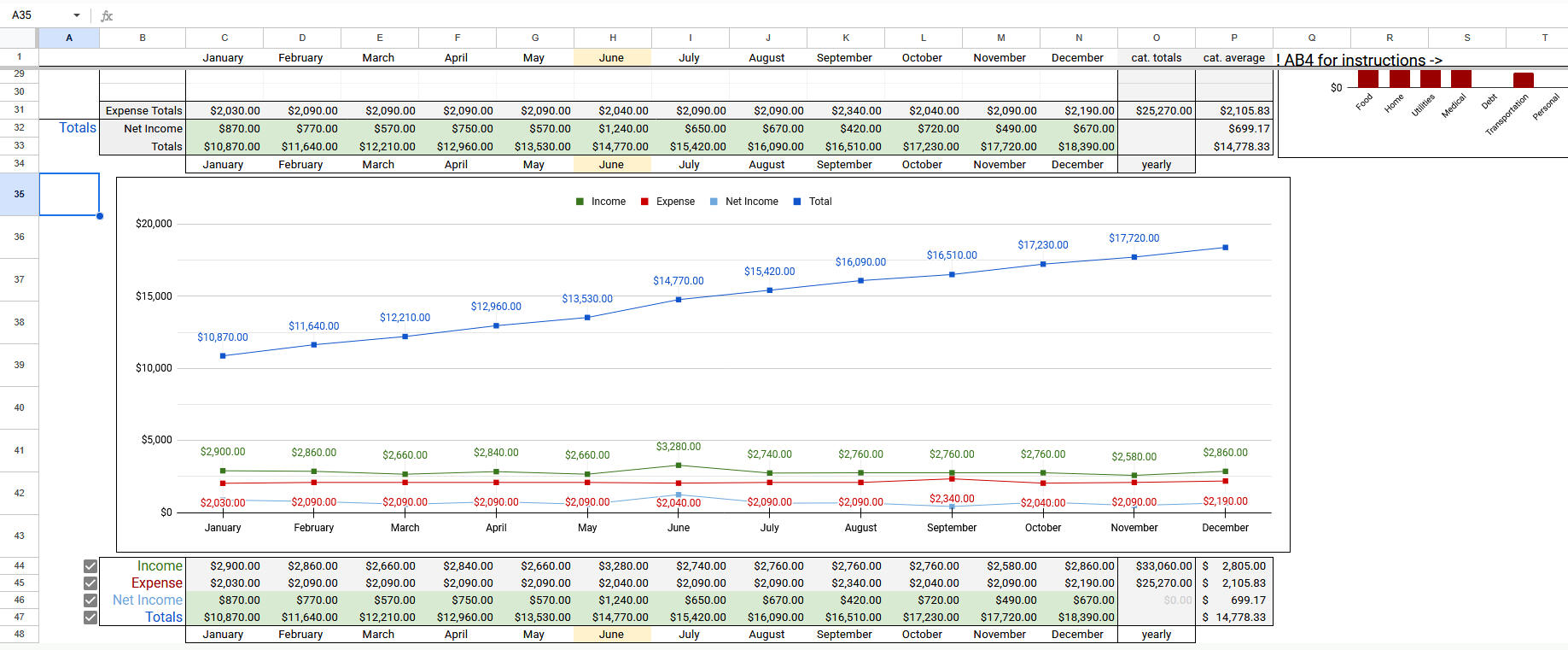This screenshot has height=650, width=1568.
Task: Click the Expense data point for September in the chart
Action: (952, 479)
